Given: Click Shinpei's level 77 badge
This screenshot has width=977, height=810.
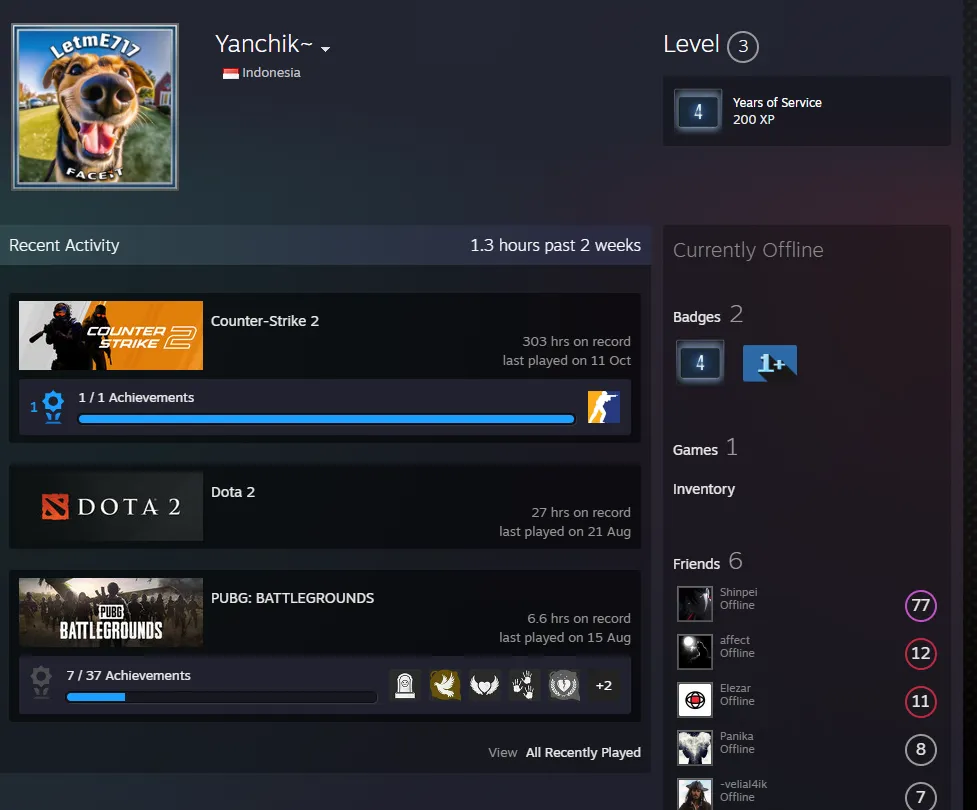Looking at the screenshot, I should pos(920,605).
